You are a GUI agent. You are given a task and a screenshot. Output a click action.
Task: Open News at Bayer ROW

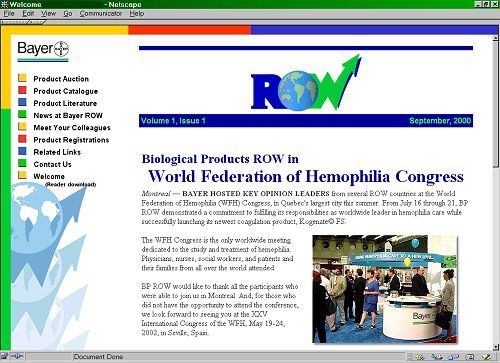(68, 115)
